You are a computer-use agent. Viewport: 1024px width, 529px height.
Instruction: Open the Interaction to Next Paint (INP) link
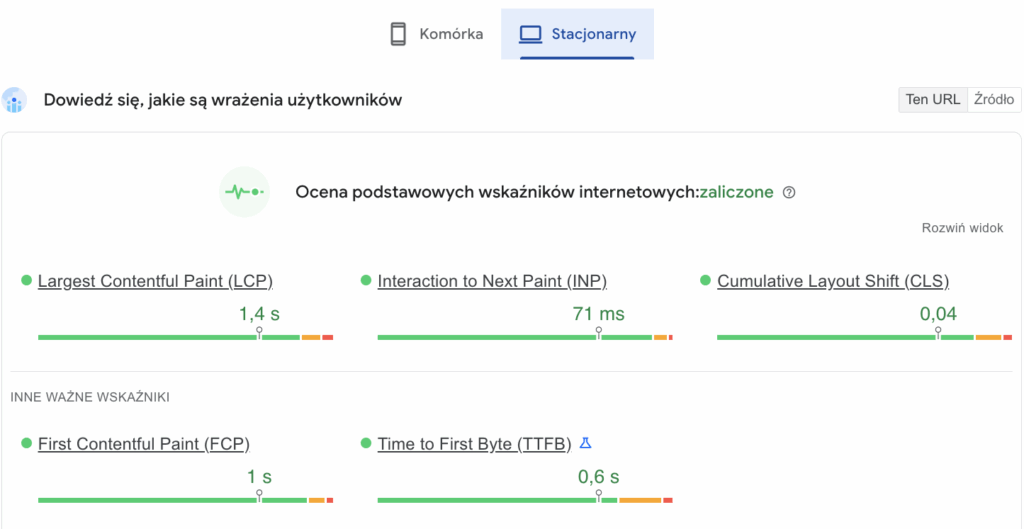click(x=492, y=281)
